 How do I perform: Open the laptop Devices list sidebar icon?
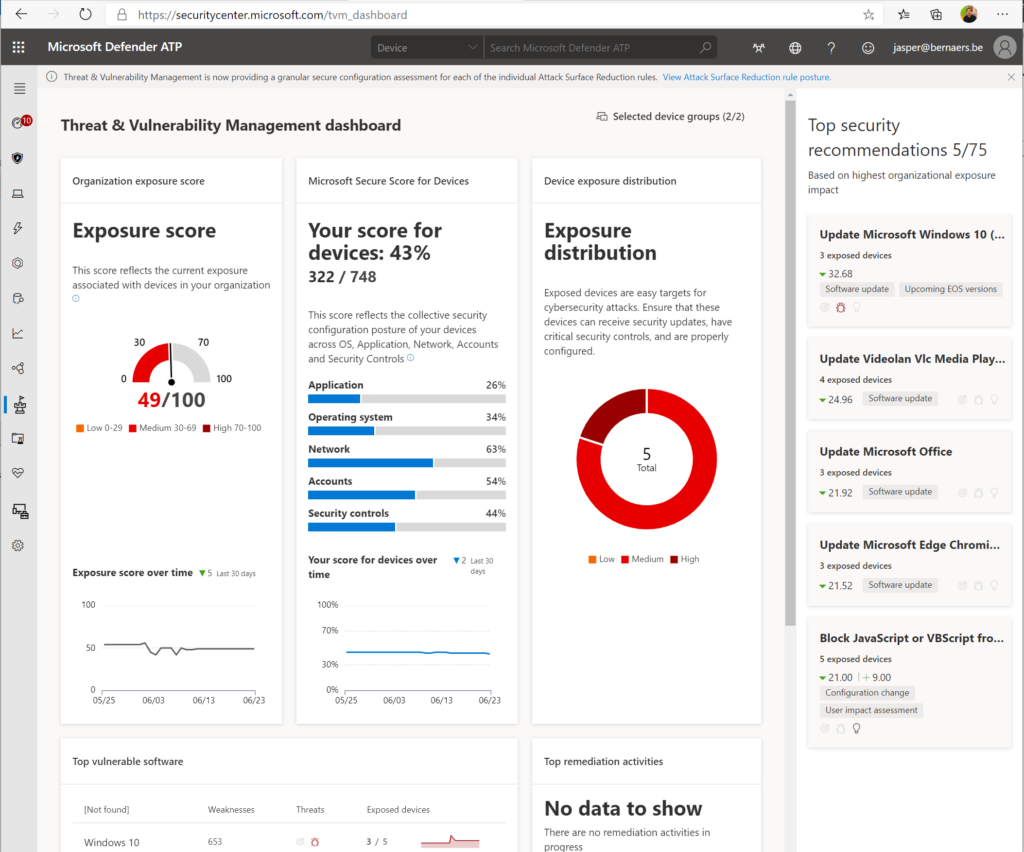pos(18,193)
